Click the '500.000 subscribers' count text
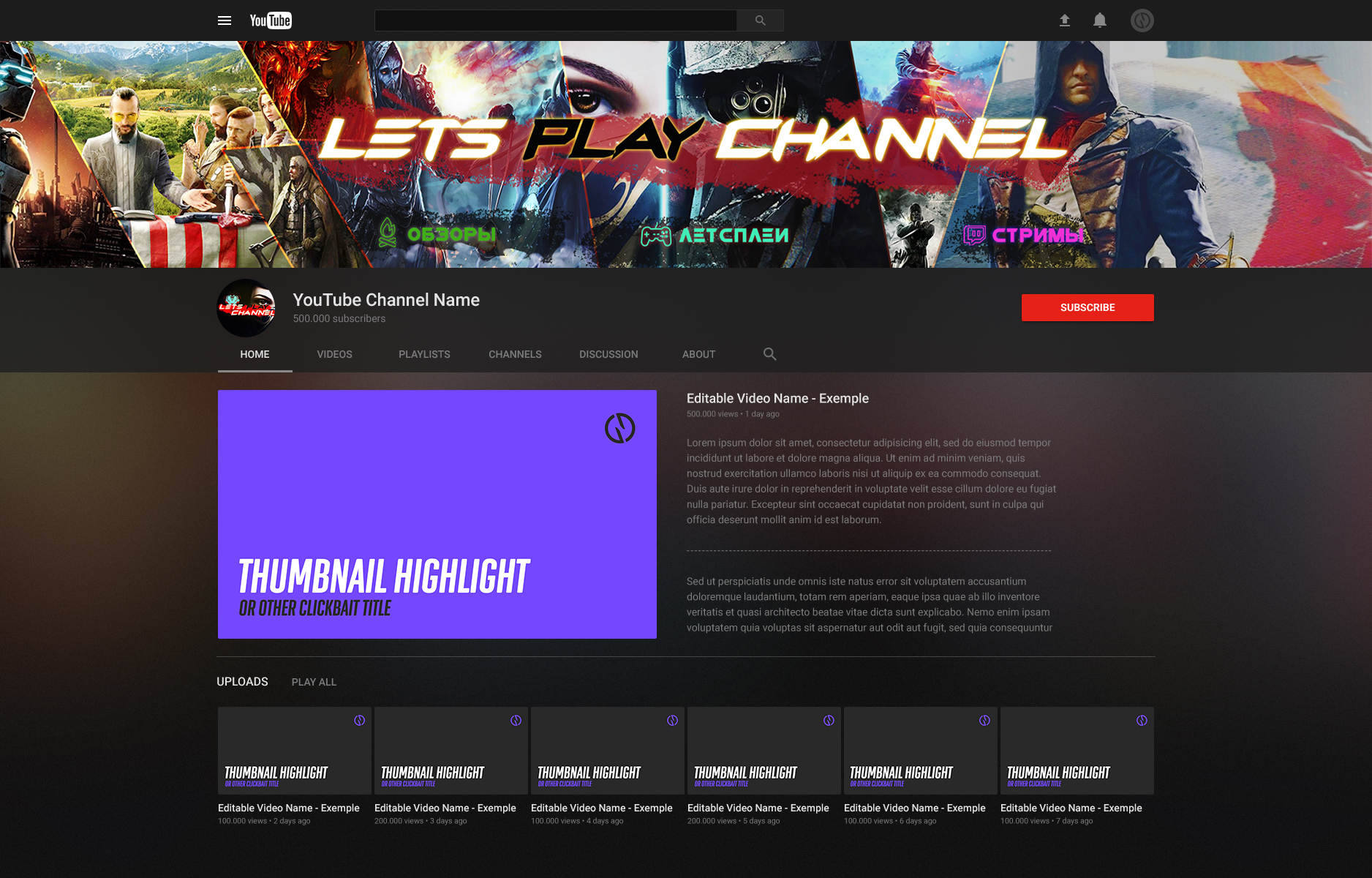1372x878 pixels. (339, 318)
